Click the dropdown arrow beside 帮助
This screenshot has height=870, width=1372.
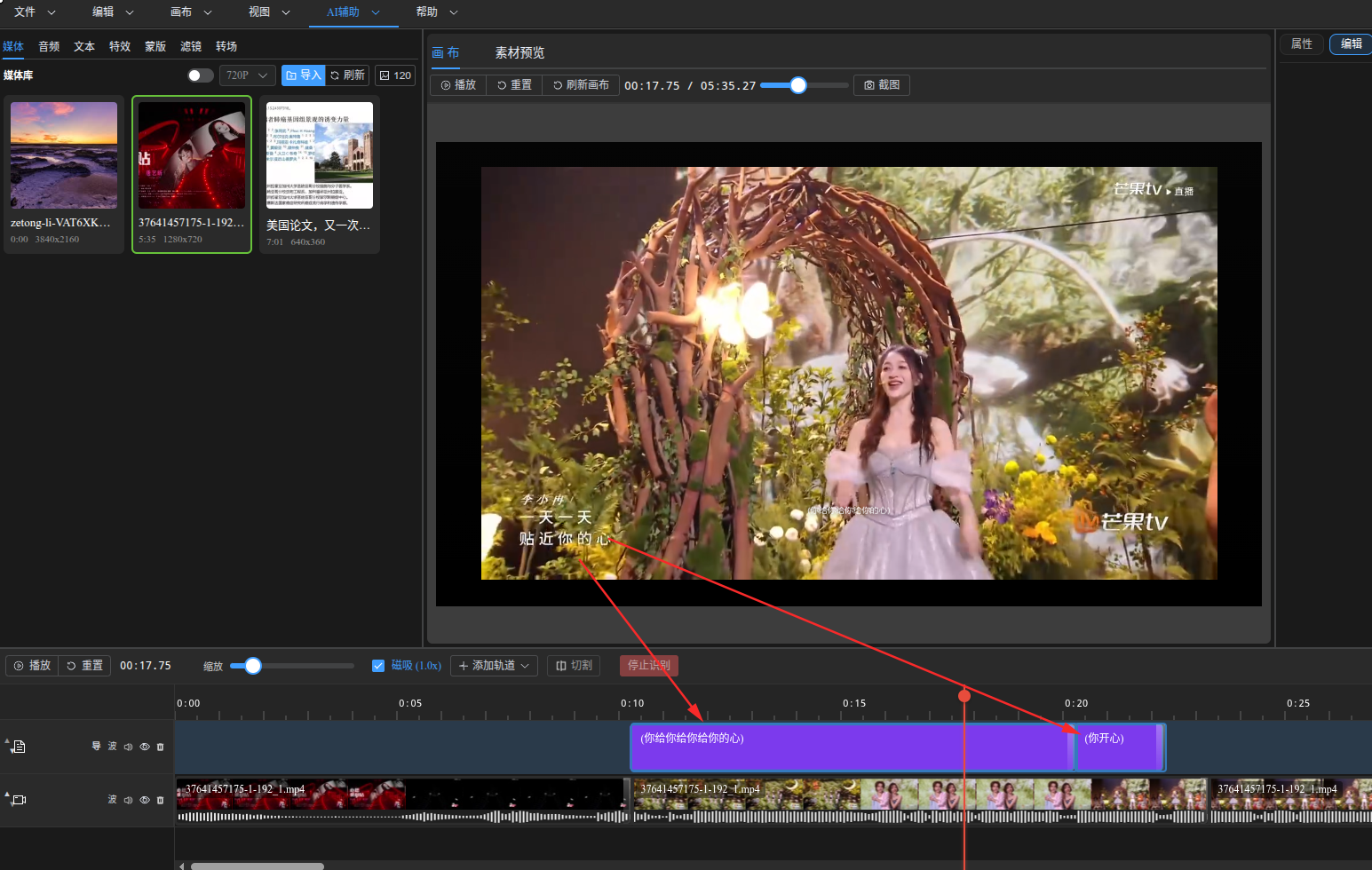click(454, 12)
